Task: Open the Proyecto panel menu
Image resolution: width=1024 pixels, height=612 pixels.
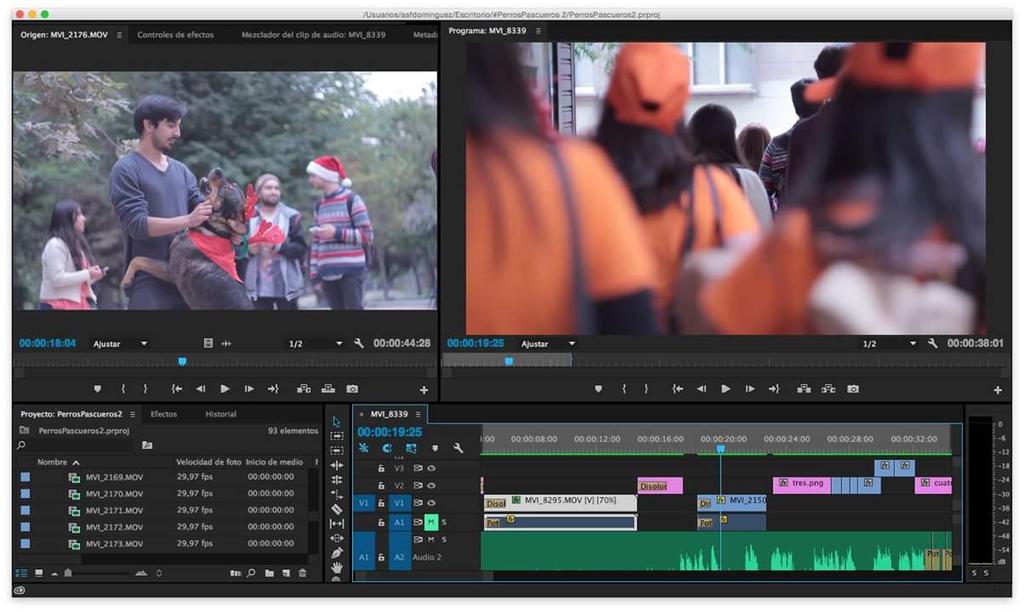Action: (x=133, y=414)
